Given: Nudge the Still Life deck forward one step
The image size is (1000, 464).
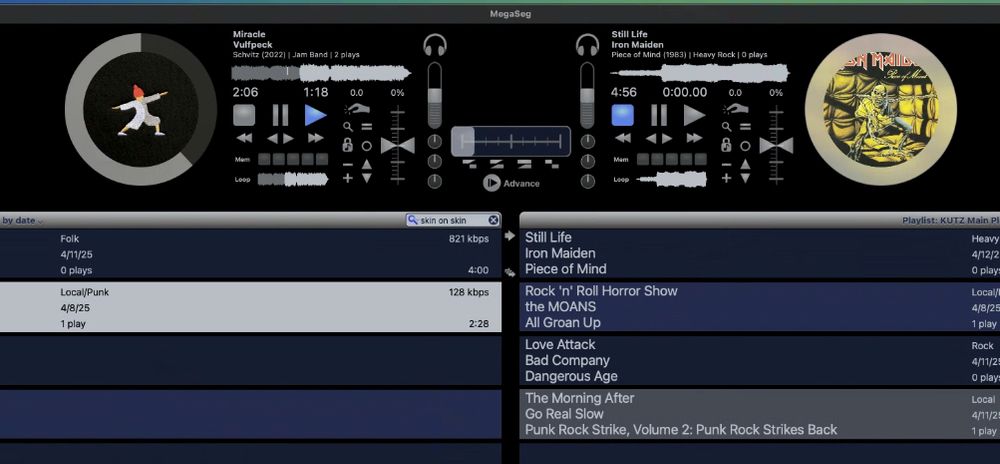Looking at the screenshot, I should tap(667, 138).
